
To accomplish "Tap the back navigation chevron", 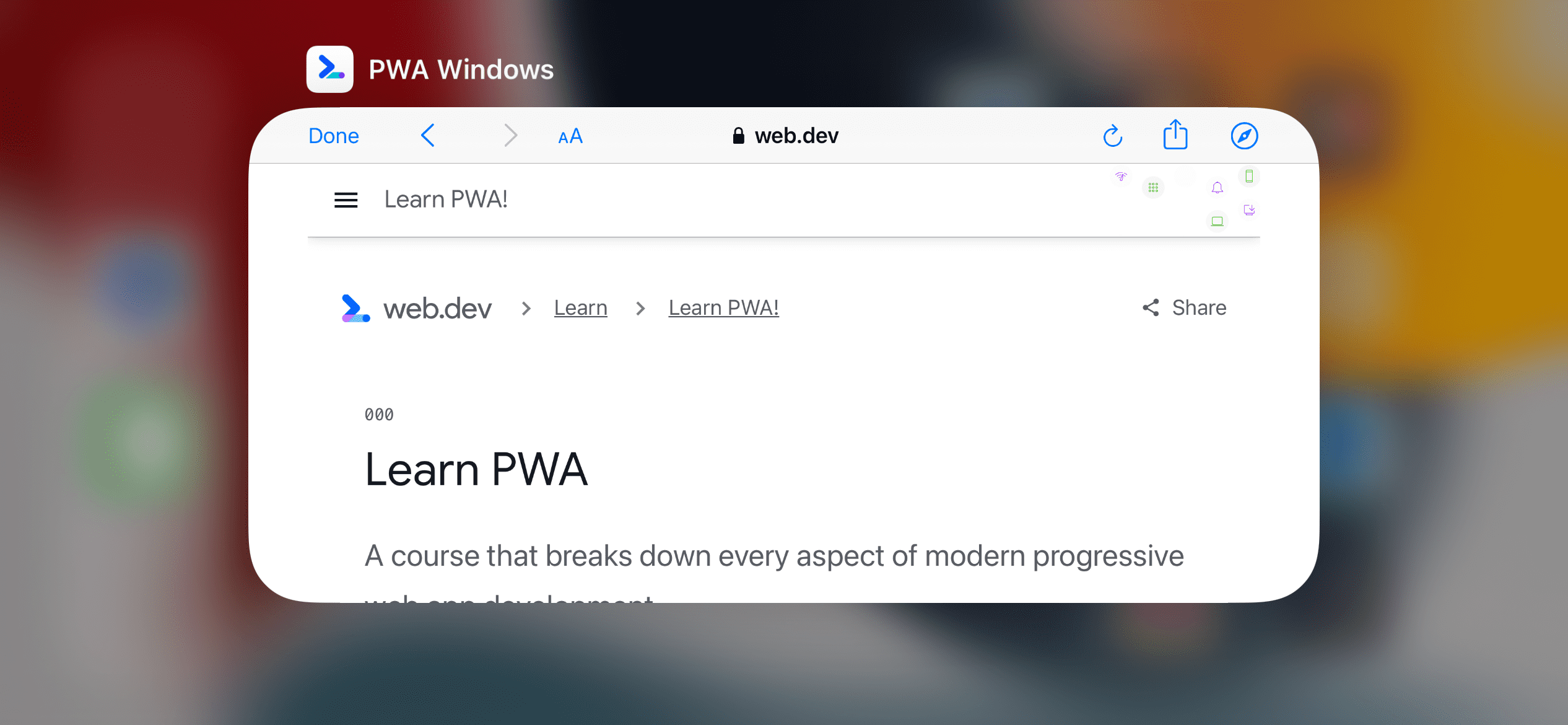I will tap(429, 135).
